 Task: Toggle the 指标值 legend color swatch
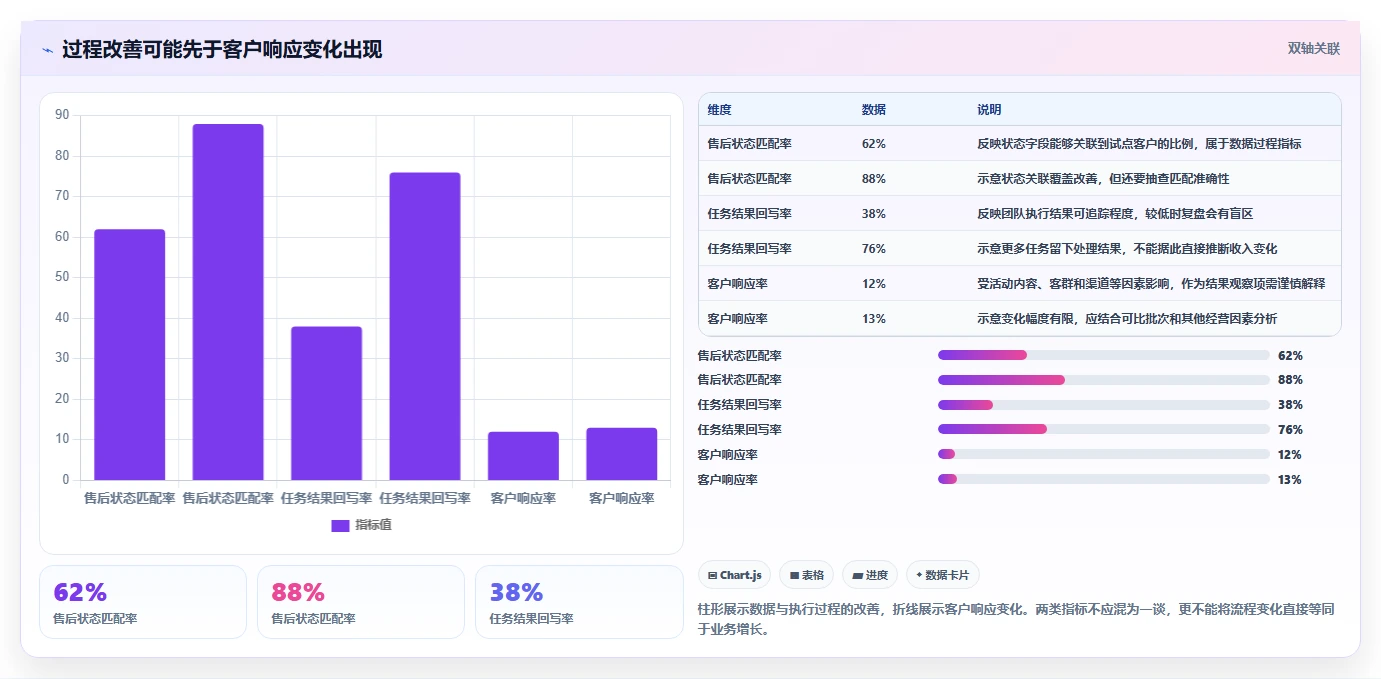[x=340, y=525]
